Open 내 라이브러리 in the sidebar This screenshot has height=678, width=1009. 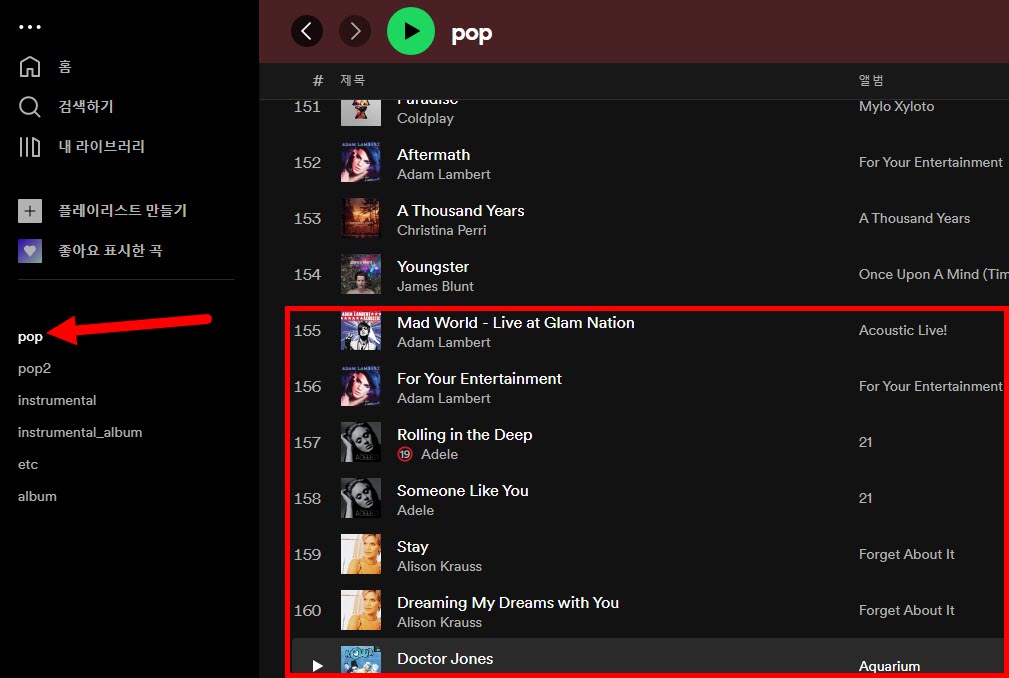(102, 147)
